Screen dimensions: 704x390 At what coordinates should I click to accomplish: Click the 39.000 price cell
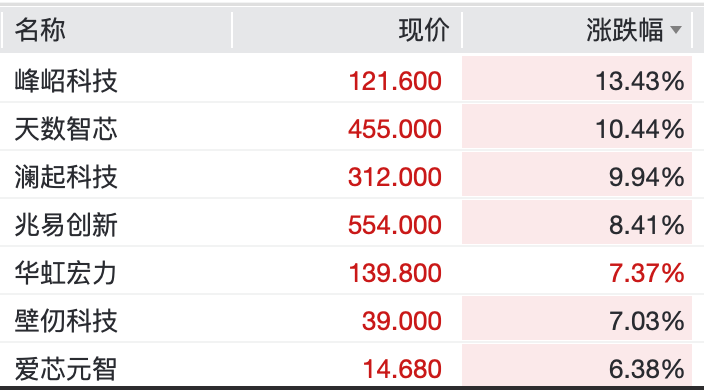tap(402, 321)
